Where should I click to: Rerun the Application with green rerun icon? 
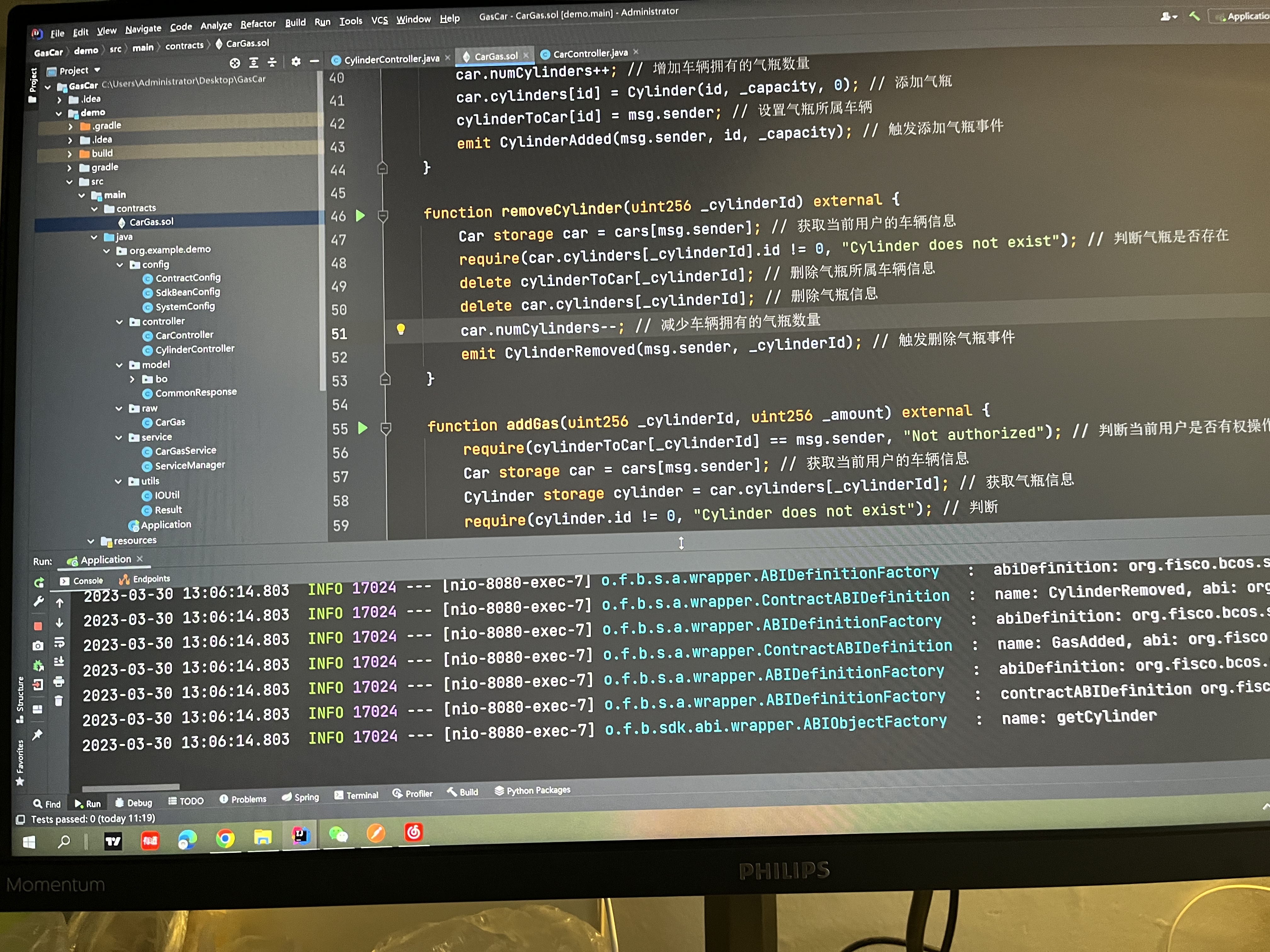(39, 583)
